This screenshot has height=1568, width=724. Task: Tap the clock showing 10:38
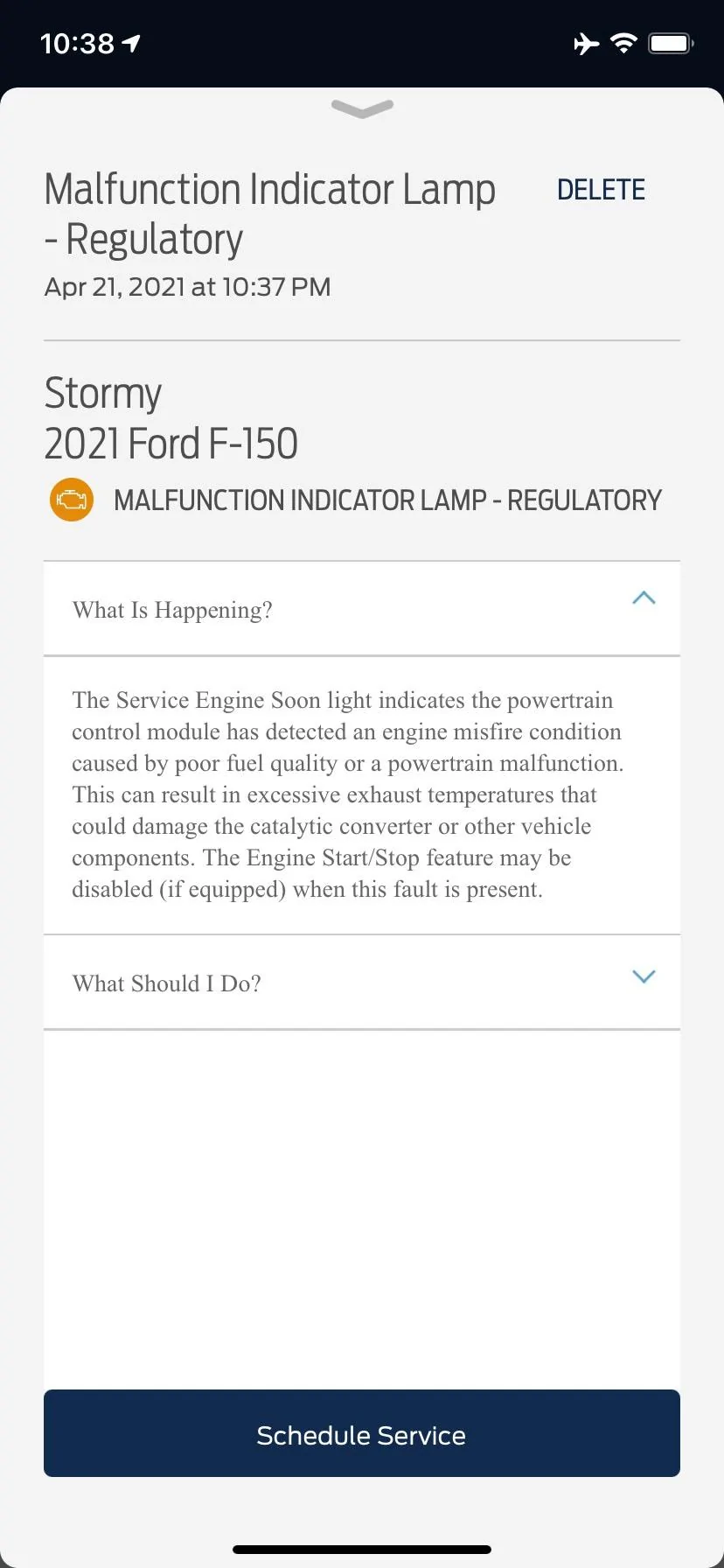[76, 43]
